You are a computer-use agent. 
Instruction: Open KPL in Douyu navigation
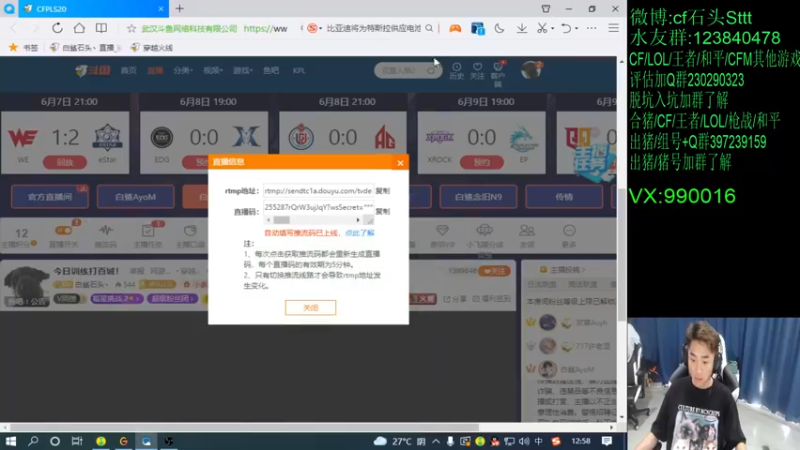(x=299, y=70)
